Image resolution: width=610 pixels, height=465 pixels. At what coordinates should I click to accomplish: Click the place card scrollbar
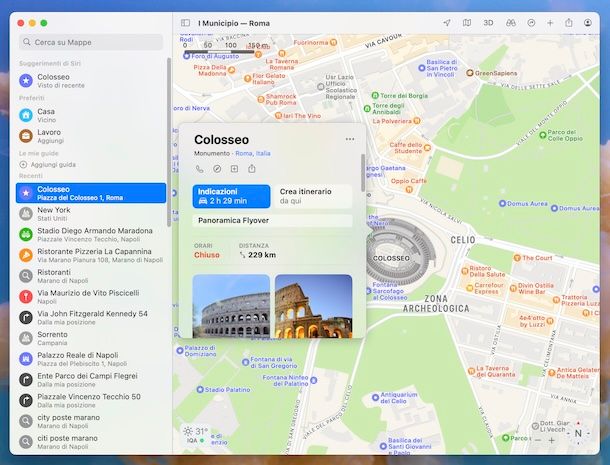coord(363,173)
